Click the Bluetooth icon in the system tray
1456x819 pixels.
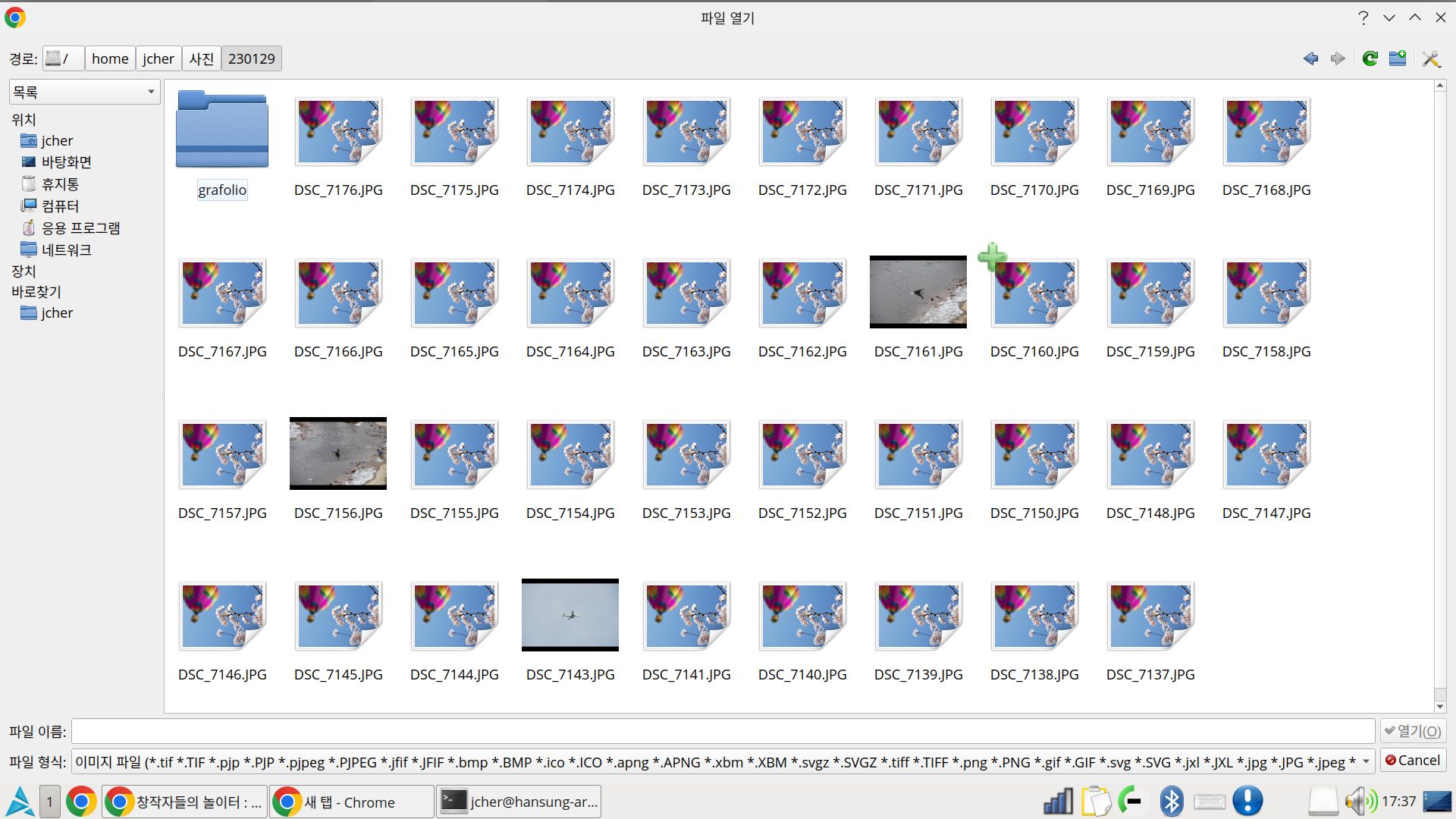point(1172,800)
